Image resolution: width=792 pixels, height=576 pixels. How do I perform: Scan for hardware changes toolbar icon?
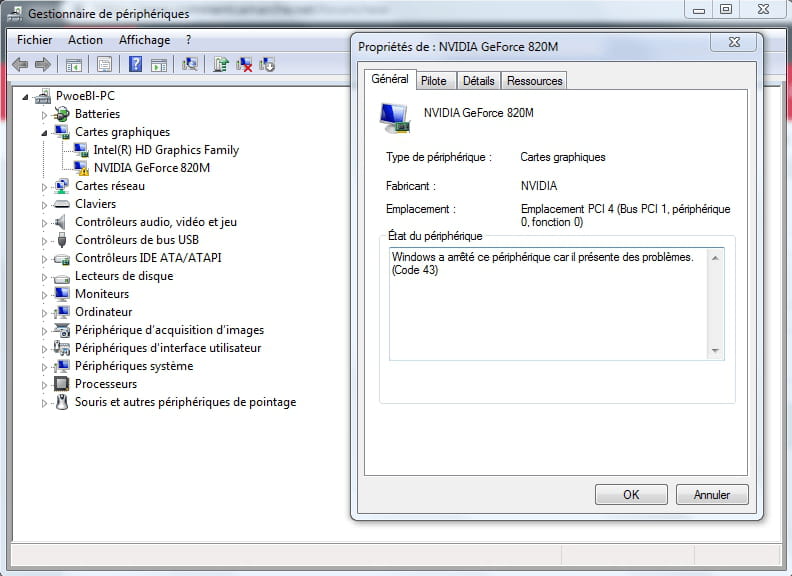tap(190, 65)
